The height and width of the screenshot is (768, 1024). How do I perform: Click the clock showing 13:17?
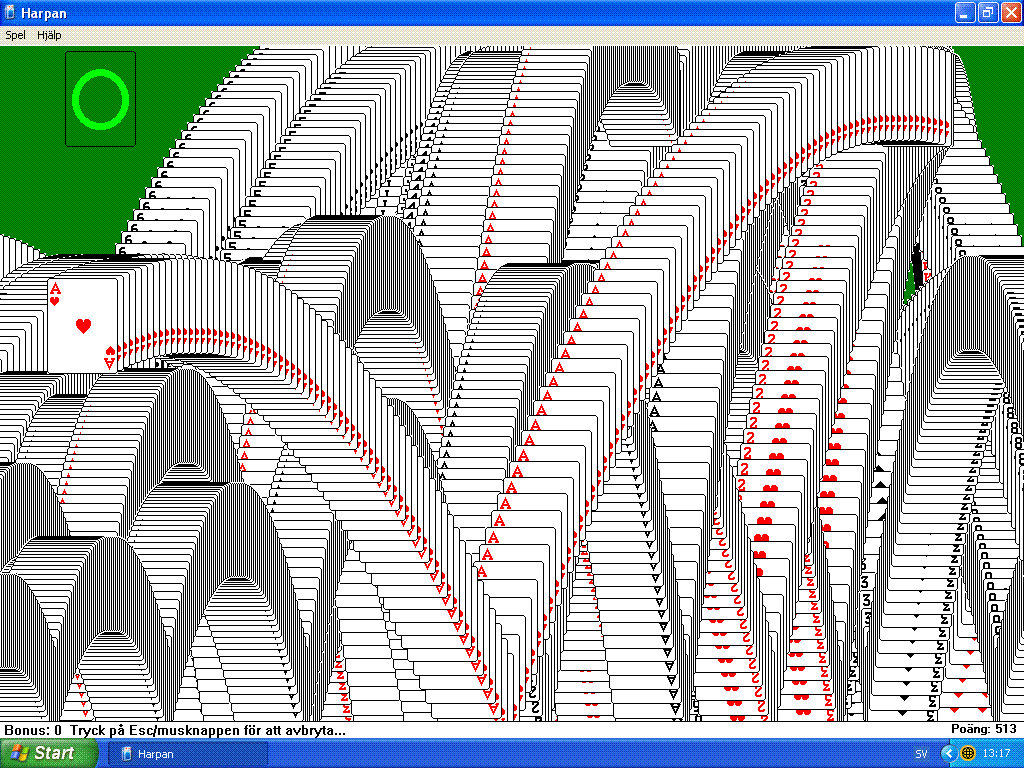coord(996,753)
